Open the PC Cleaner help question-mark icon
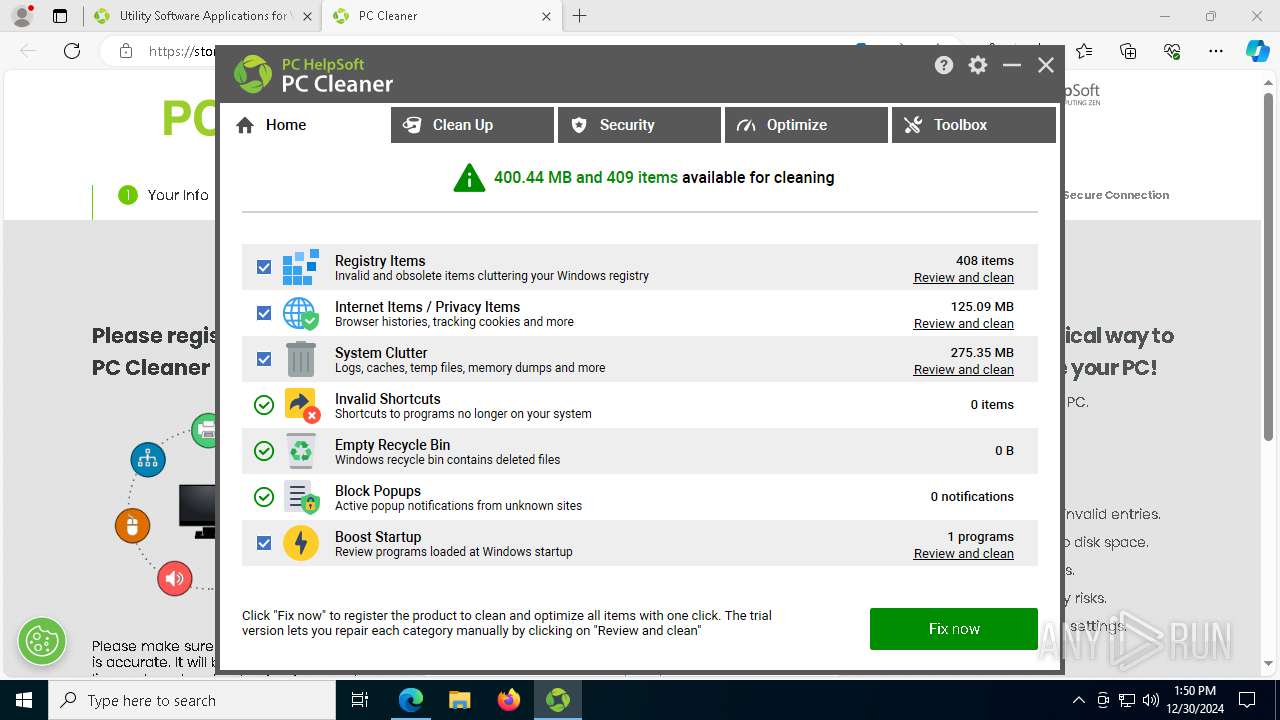1280x720 pixels. point(944,65)
